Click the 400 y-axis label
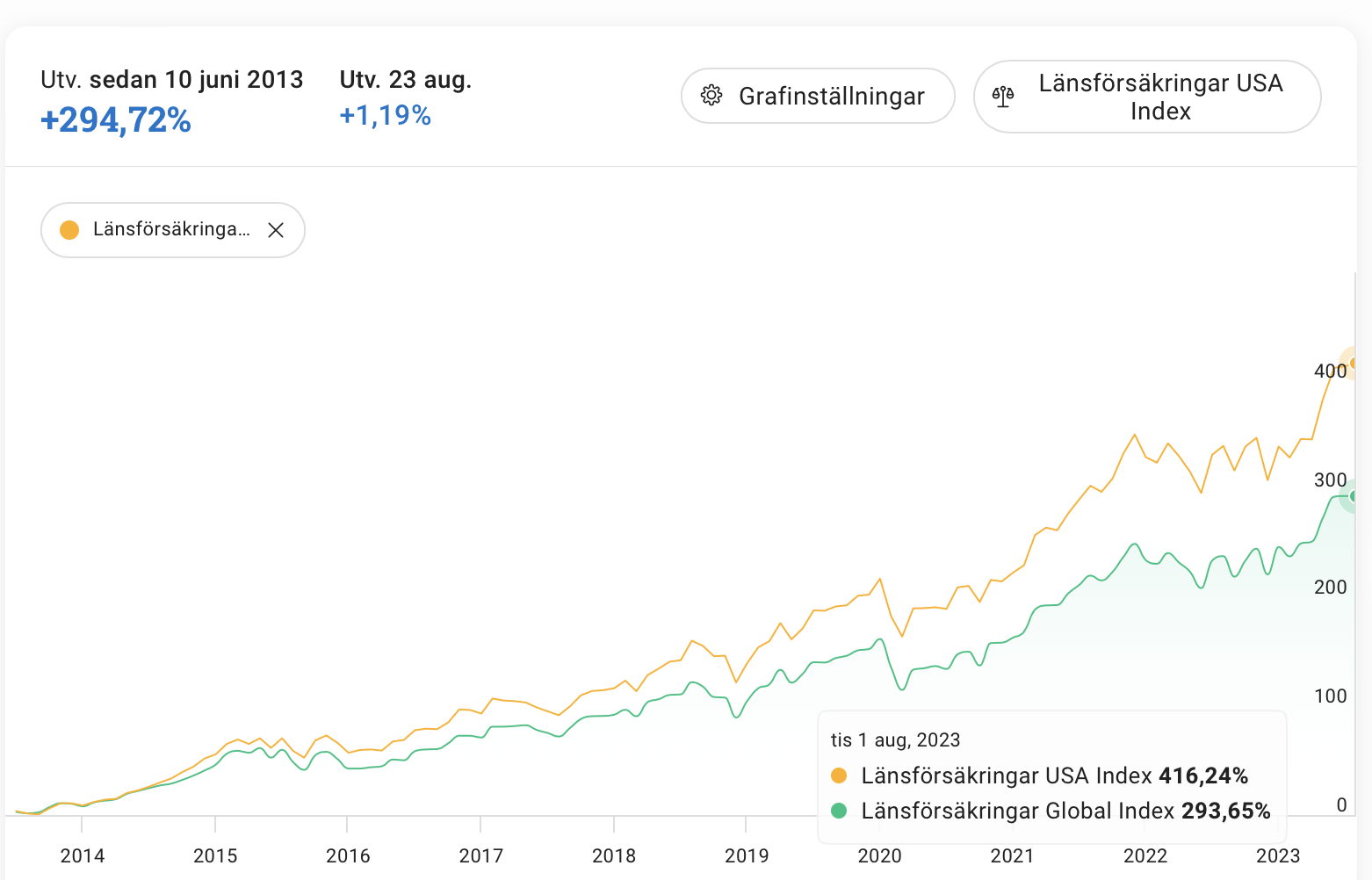Screen dimensions: 1372x880 pos(1330,371)
